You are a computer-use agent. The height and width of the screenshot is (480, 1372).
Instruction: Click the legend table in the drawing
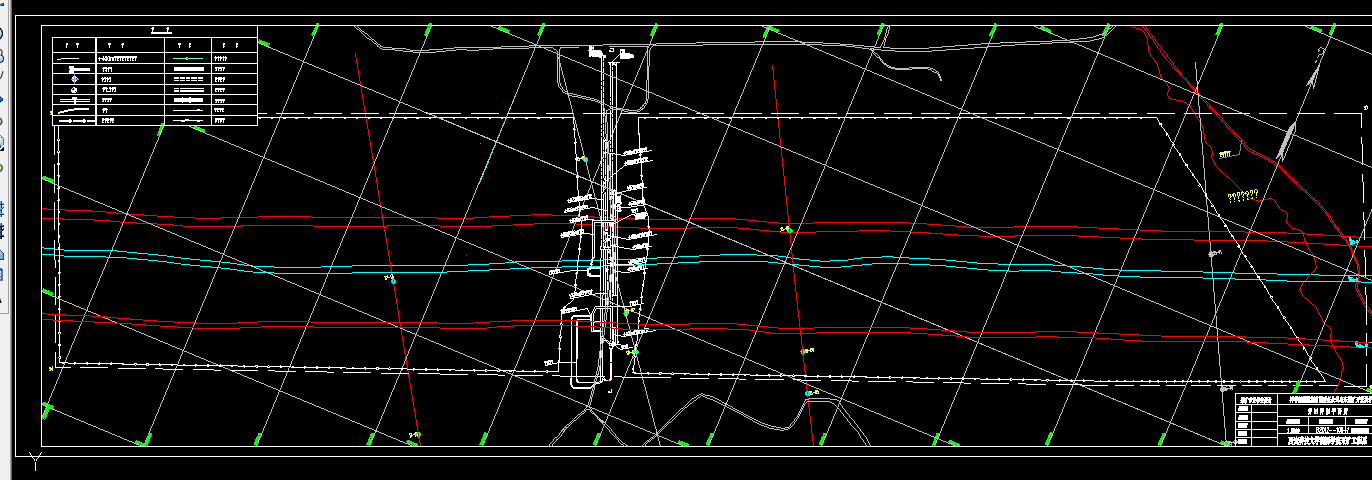[155, 82]
